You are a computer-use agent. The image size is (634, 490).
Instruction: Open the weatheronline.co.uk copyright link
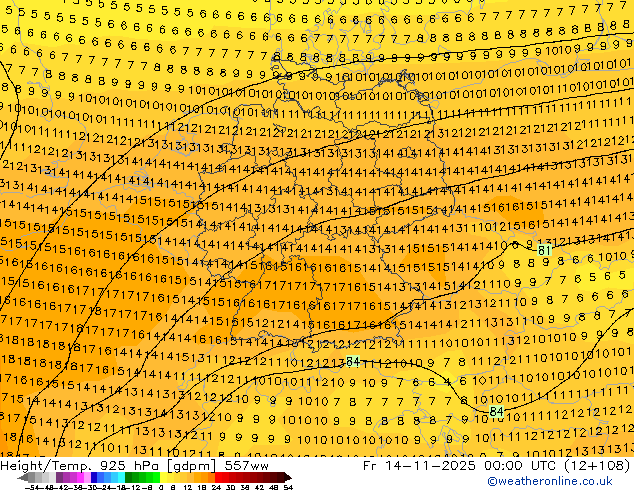pyautogui.click(x=550, y=482)
